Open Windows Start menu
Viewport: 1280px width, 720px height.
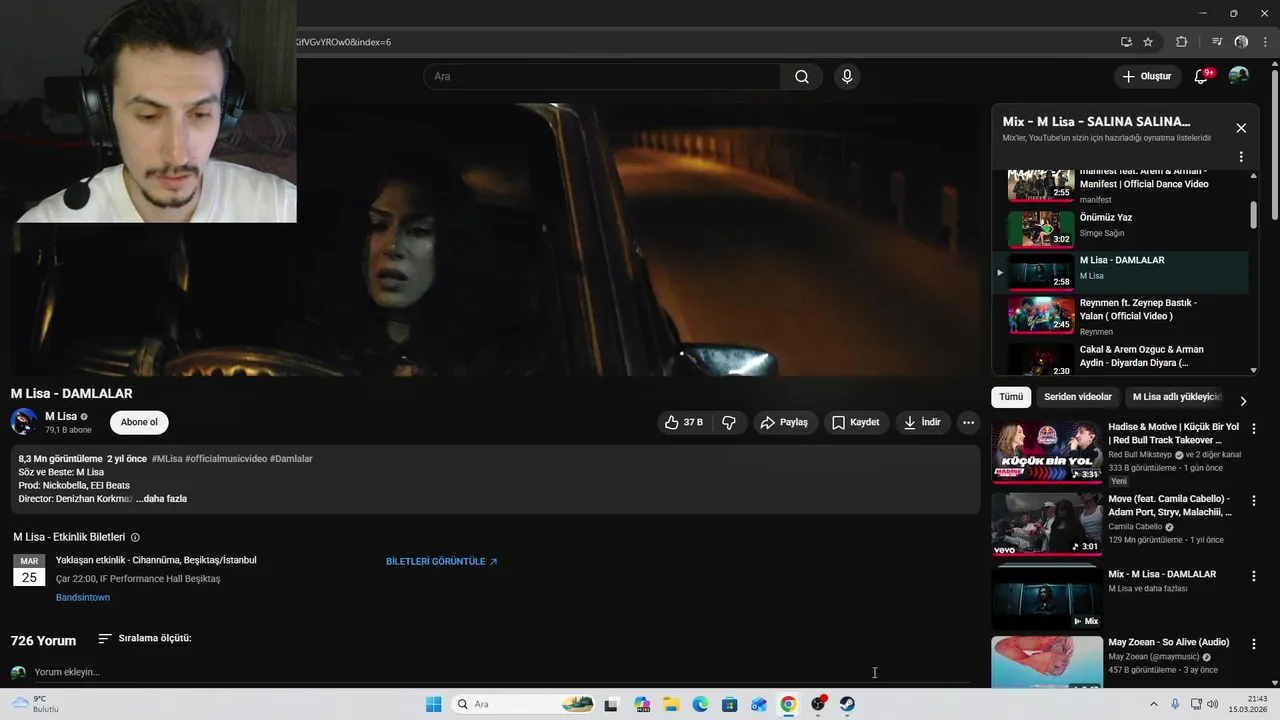click(433, 704)
